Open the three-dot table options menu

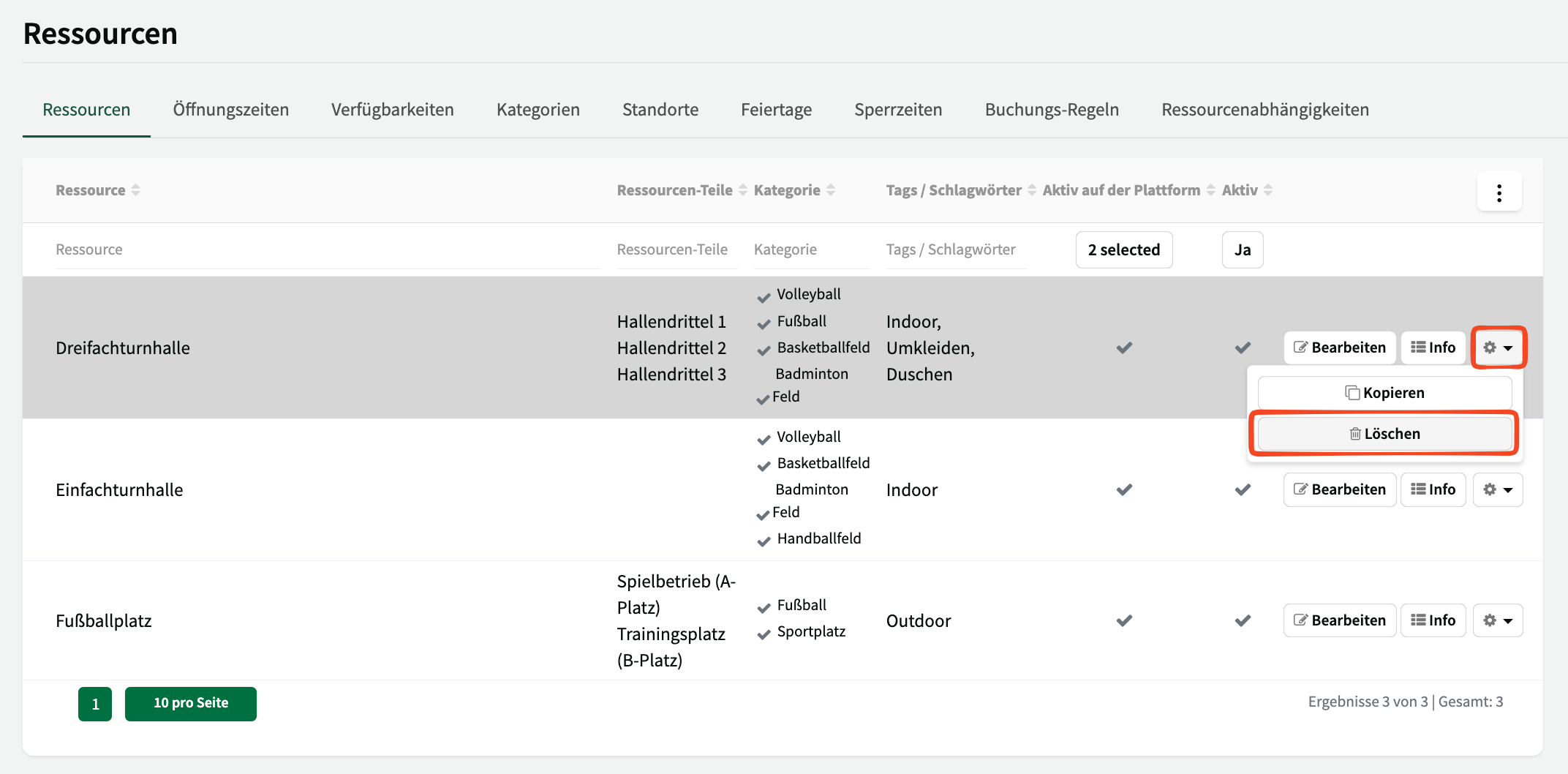(x=1499, y=192)
